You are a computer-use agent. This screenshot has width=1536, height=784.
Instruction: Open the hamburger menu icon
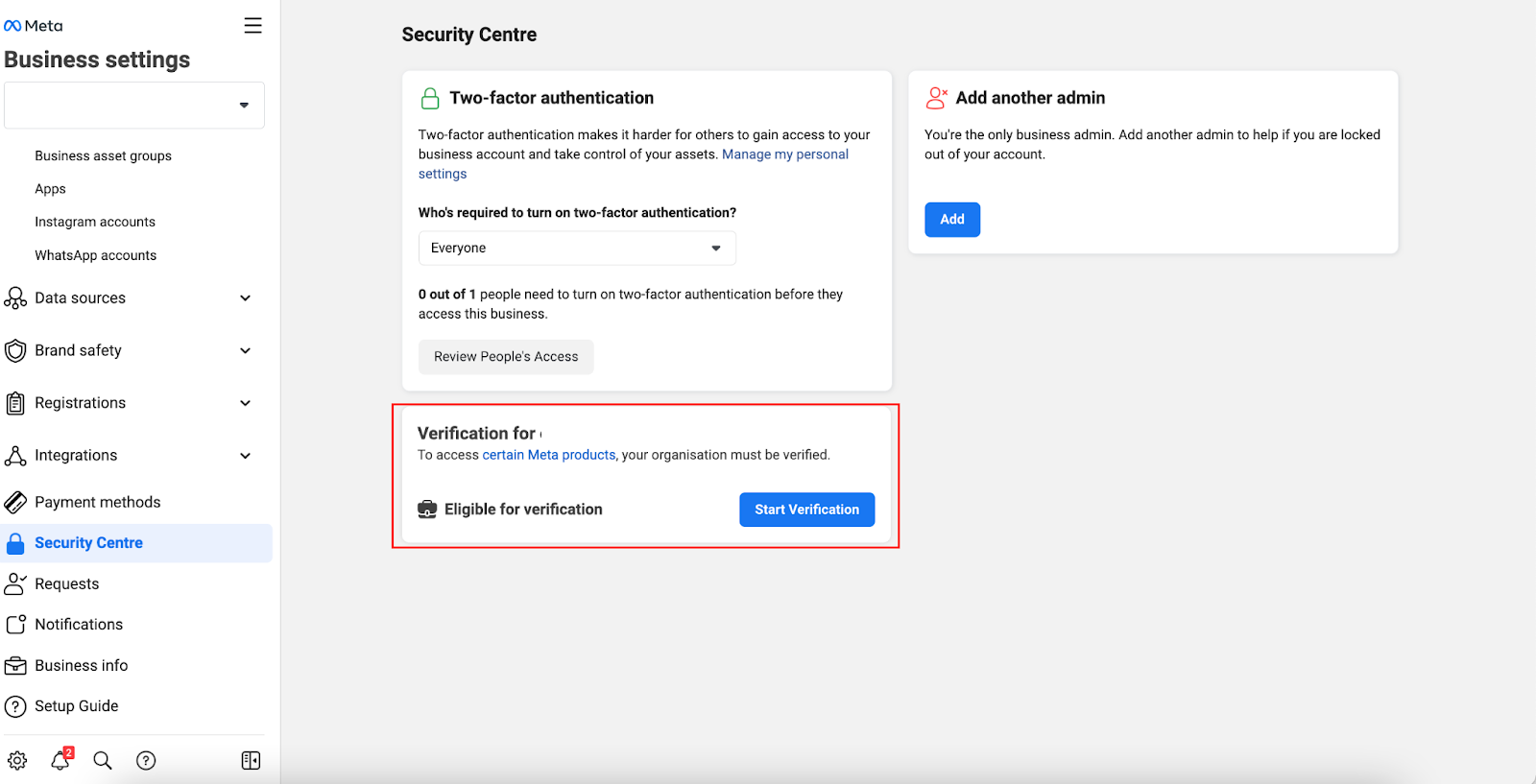tap(252, 26)
